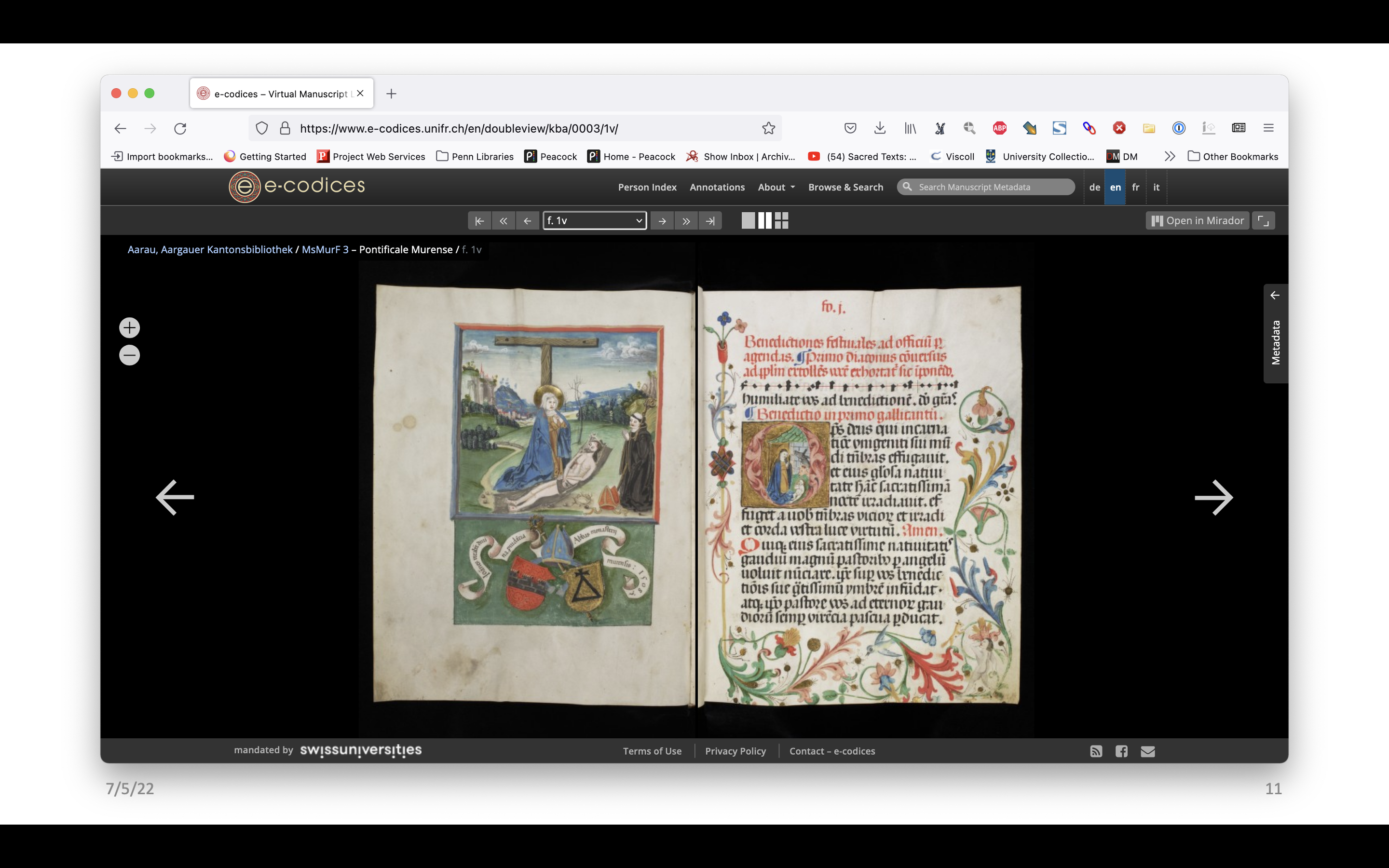Focus the Search Manuscript Metadata field
The height and width of the screenshot is (868, 1389).
985,187
